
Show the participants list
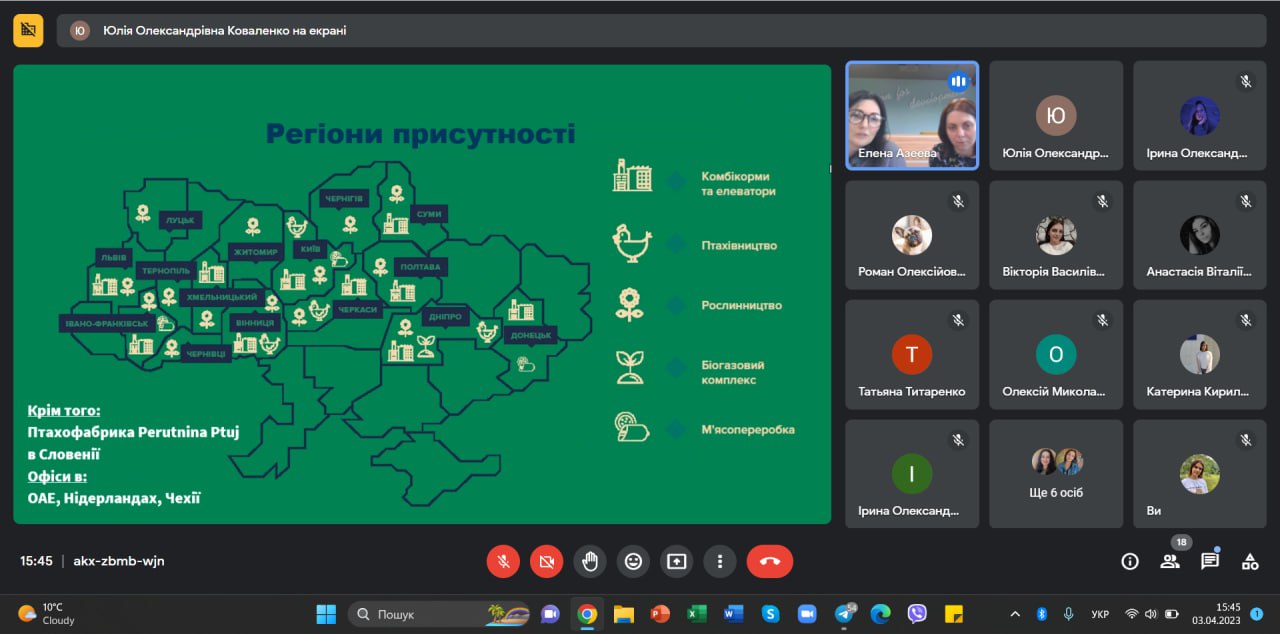[x=1170, y=561]
